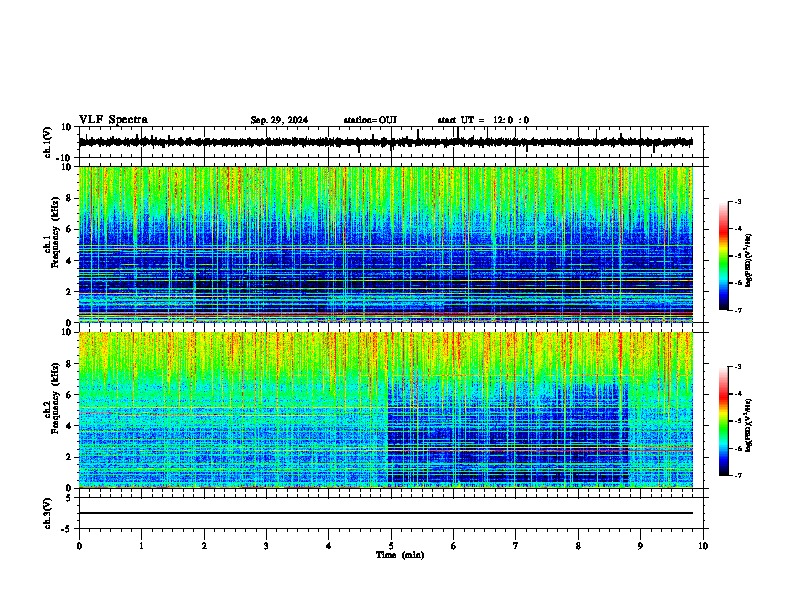Click the flat ch.3 voltage line
This screenshot has width=792, height=612.
385,513
